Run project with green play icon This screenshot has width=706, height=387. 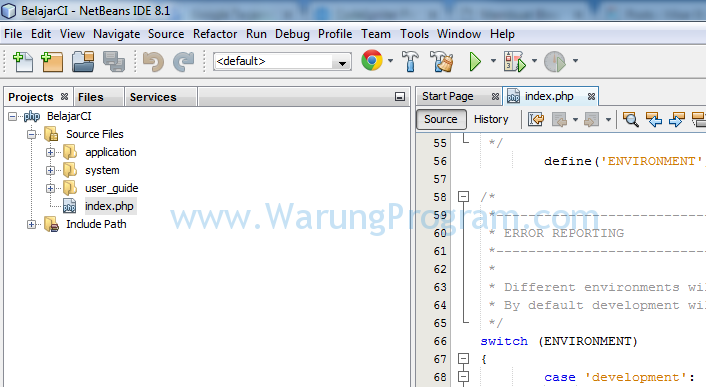[x=475, y=61]
